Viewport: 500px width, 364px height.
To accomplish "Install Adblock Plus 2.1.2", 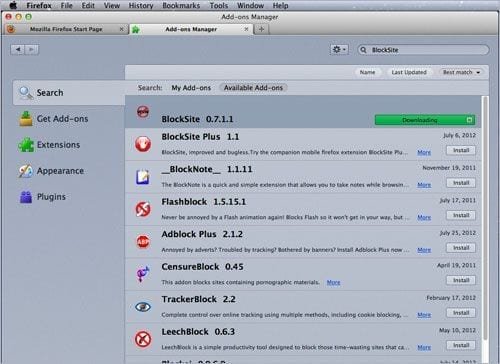I will click(x=461, y=248).
